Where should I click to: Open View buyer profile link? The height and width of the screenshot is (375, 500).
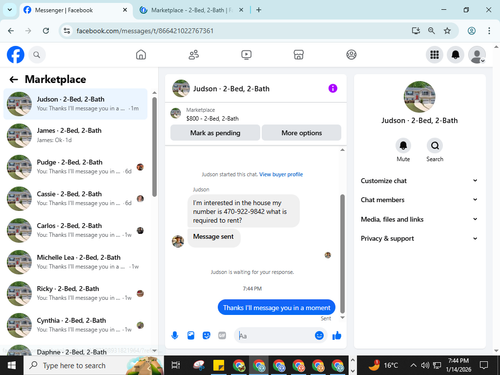pos(281,174)
